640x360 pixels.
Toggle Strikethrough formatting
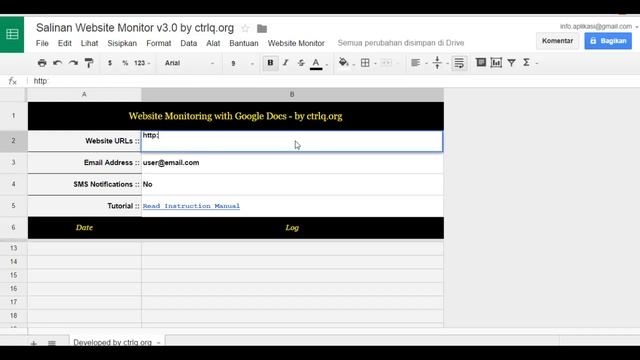click(301, 63)
